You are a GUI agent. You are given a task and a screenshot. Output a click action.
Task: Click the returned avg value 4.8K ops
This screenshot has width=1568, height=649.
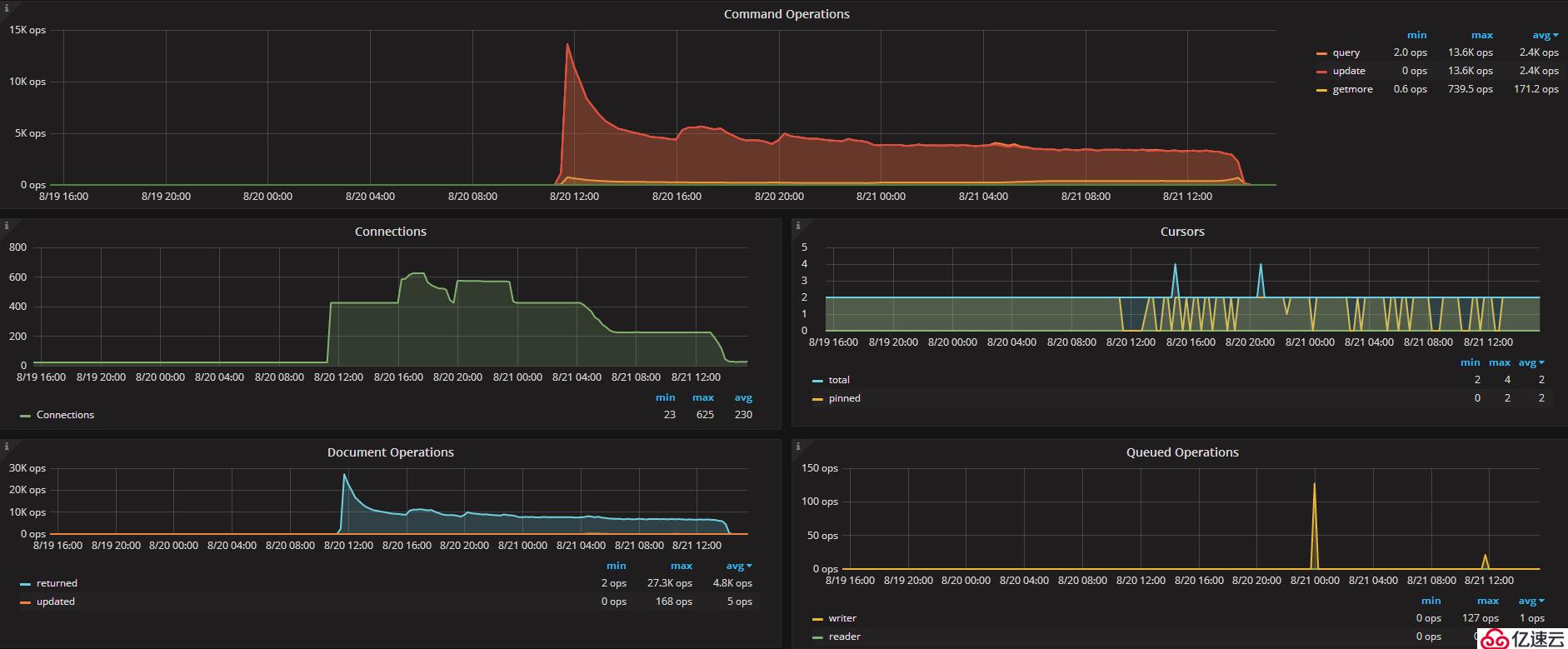[x=732, y=583]
